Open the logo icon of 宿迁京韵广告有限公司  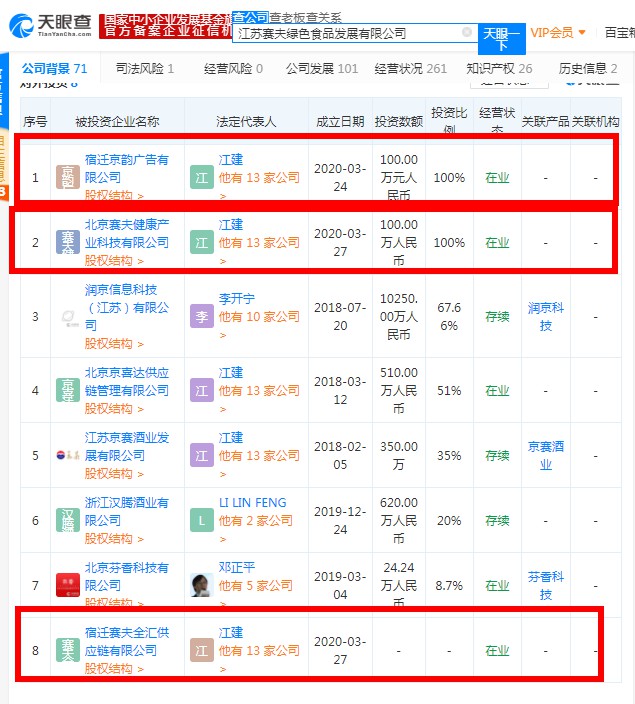(68, 177)
